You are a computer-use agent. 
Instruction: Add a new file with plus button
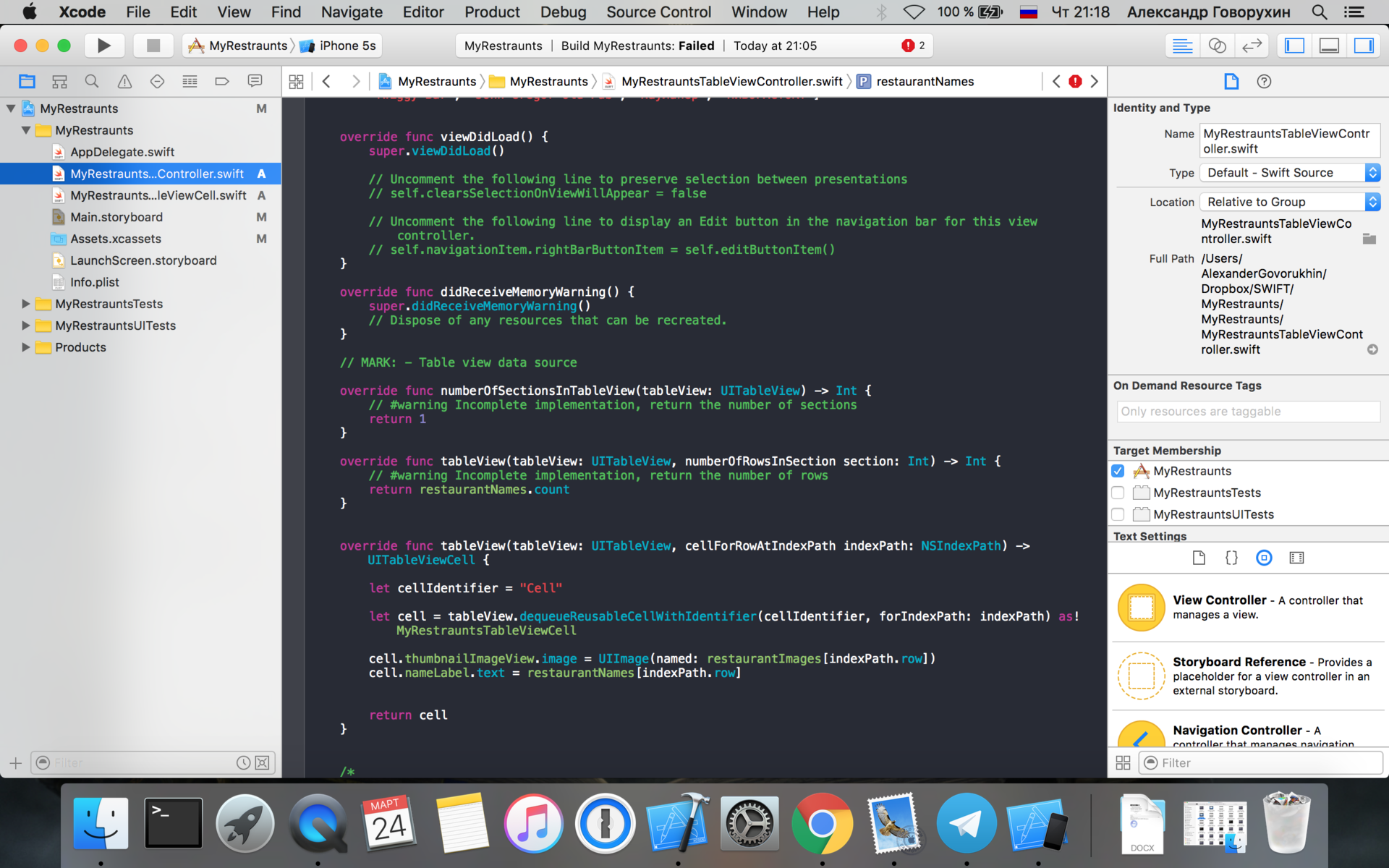[15, 763]
